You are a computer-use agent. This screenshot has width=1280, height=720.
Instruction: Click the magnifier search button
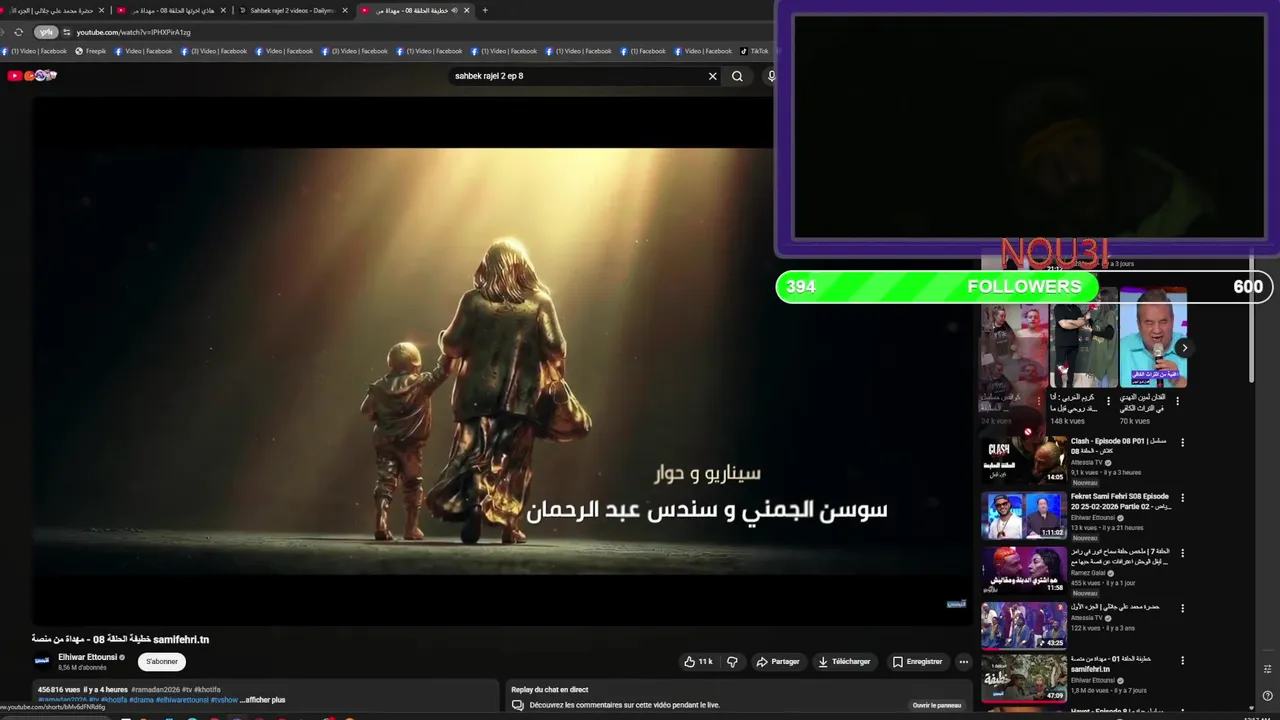click(737, 76)
